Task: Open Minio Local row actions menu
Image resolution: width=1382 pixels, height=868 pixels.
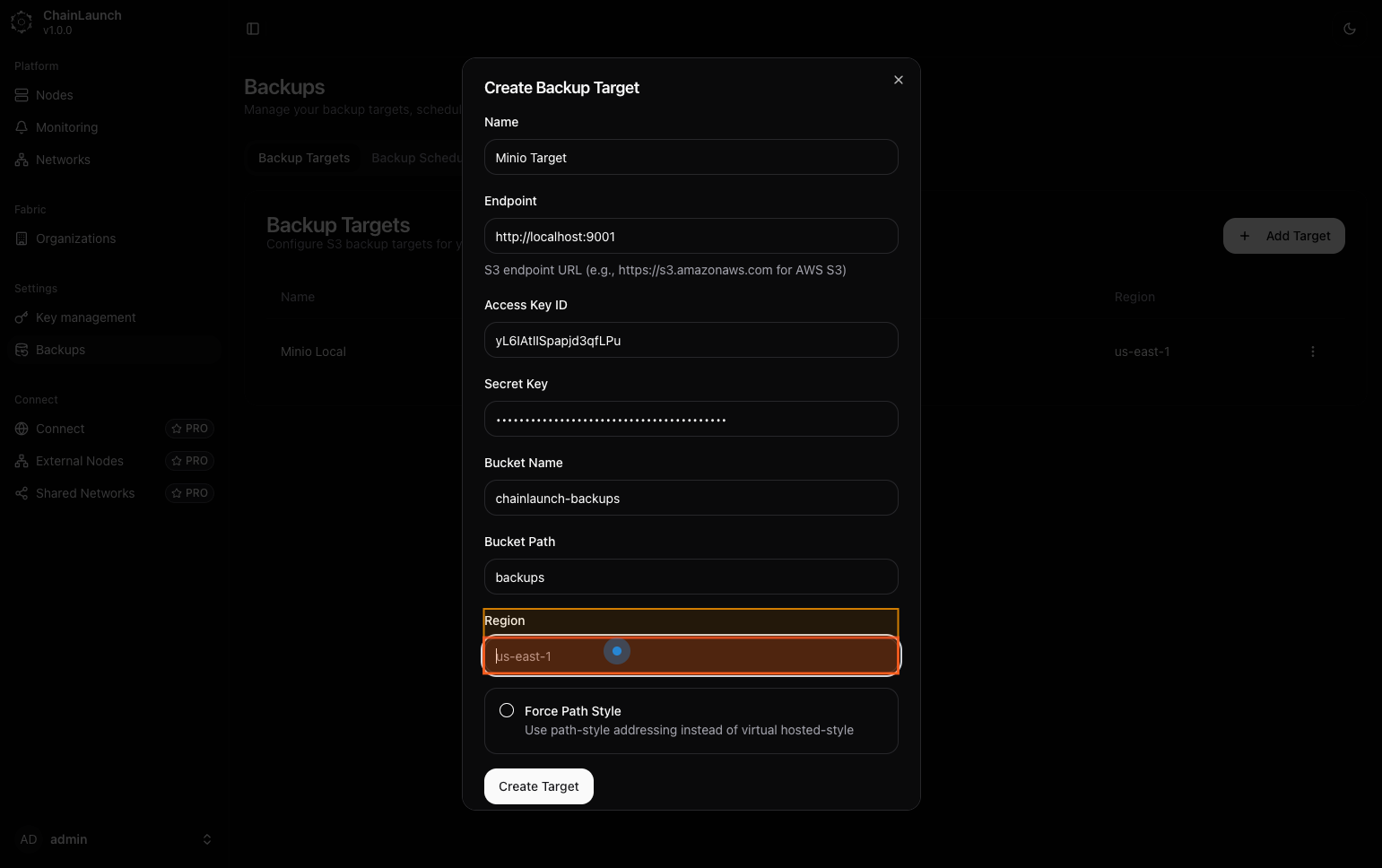Action: [x=1312, y=352]
